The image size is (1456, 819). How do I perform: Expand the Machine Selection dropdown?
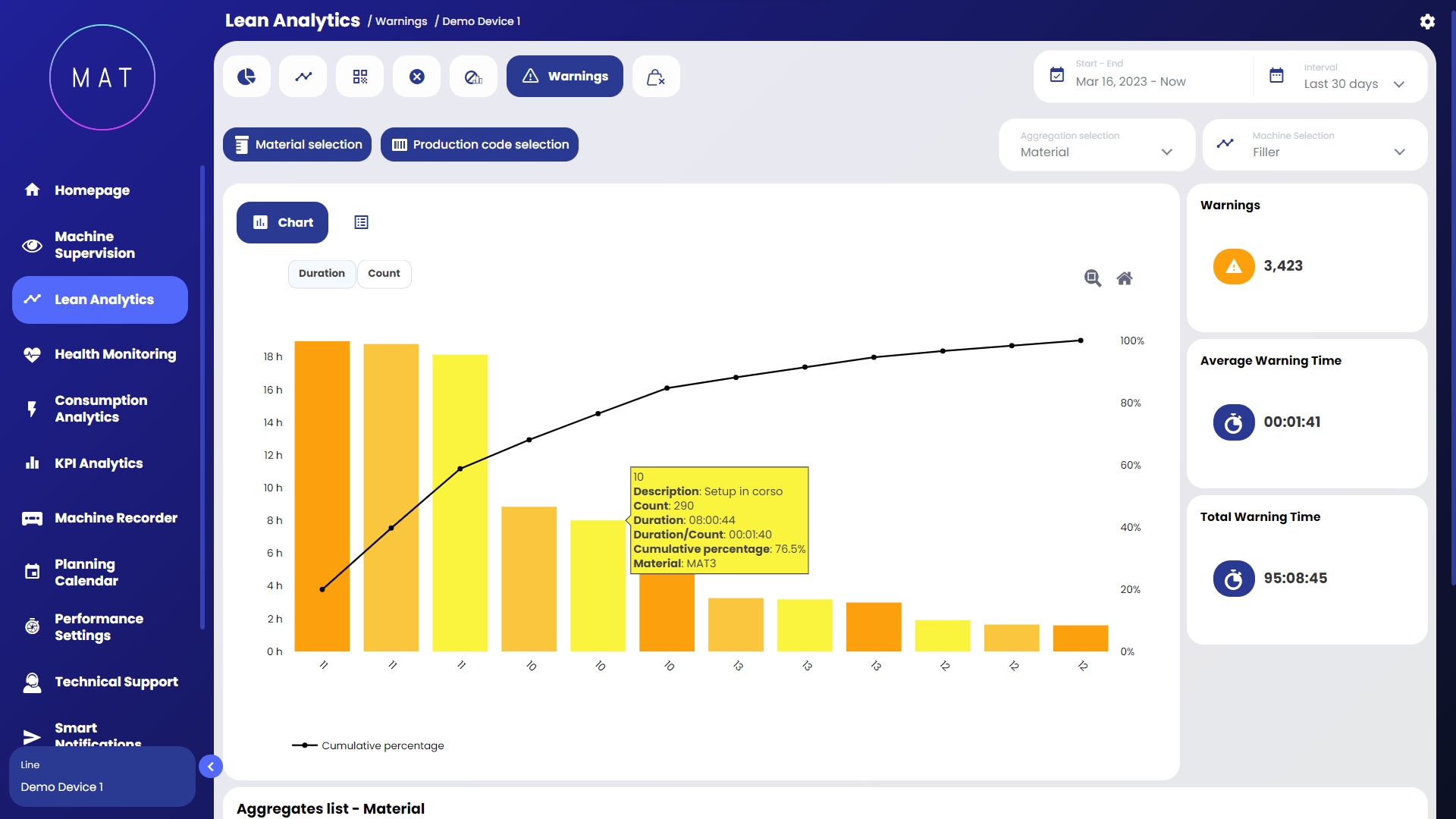pyautogui.click(x=1315, y=145)
